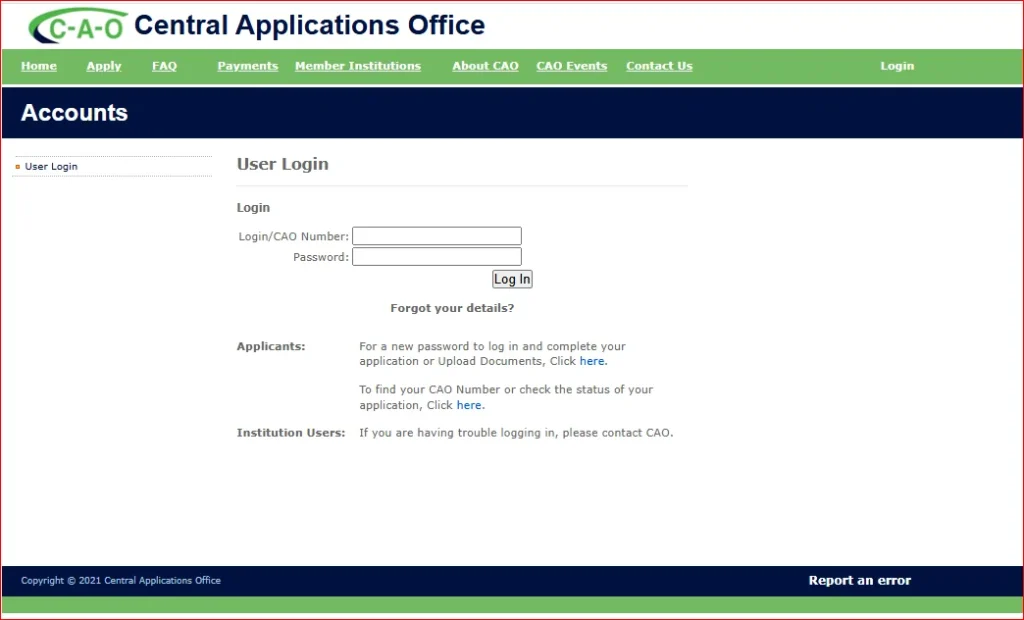1024x620 pixels.
Task: Open CAO Events page
Action: point(571,66)
